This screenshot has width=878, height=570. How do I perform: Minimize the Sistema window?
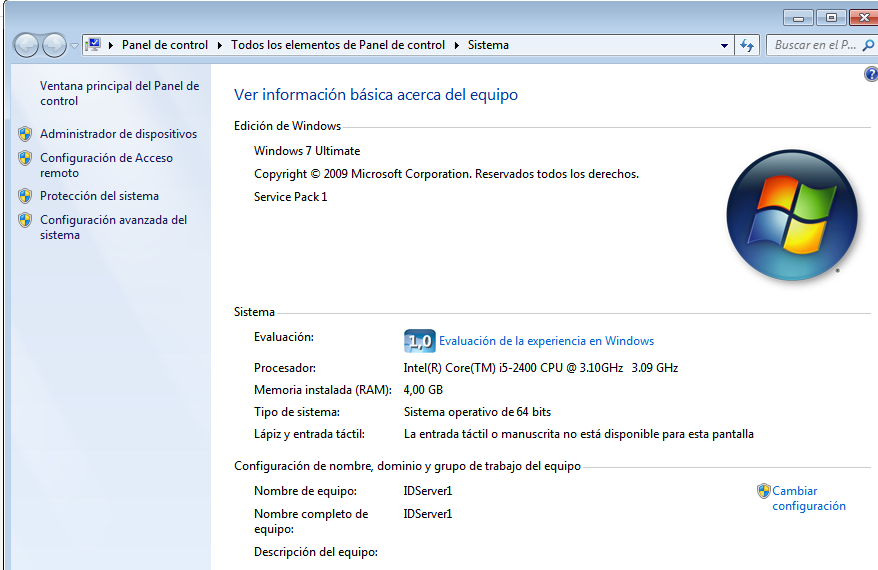click(x=798, y=18)
